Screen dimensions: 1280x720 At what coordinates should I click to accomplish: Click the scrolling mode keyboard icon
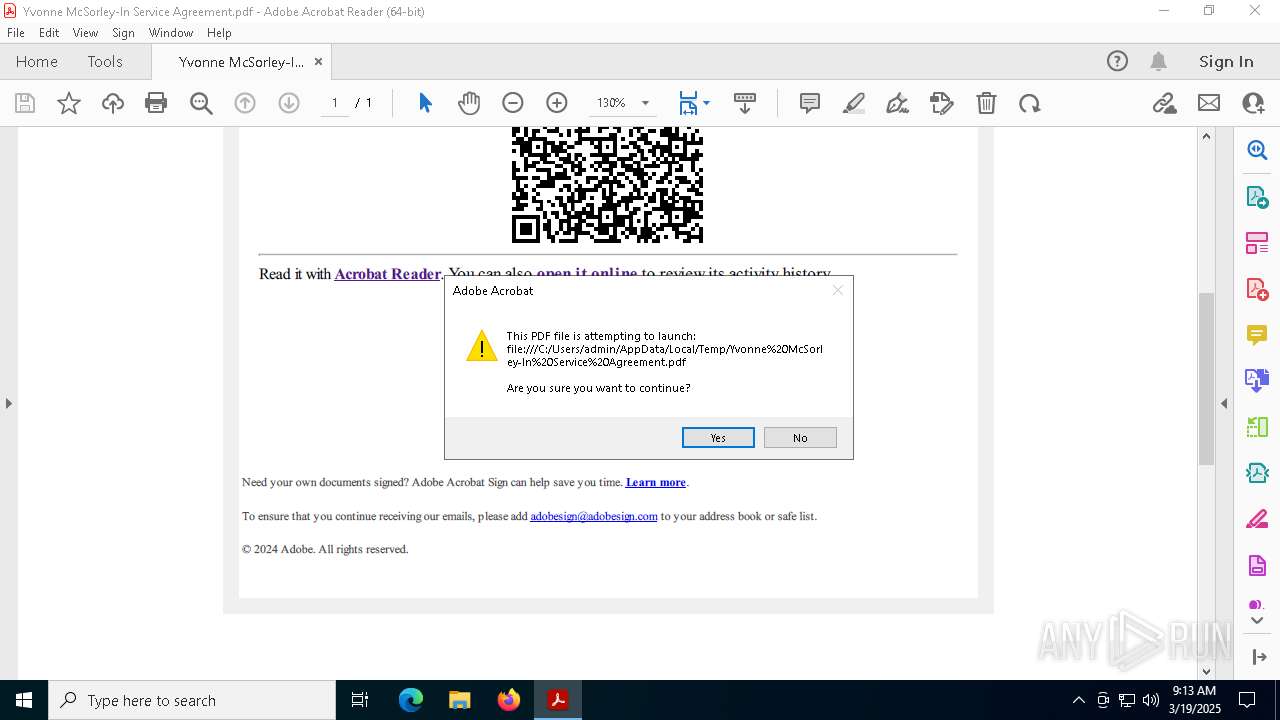[x=745, y=103]
